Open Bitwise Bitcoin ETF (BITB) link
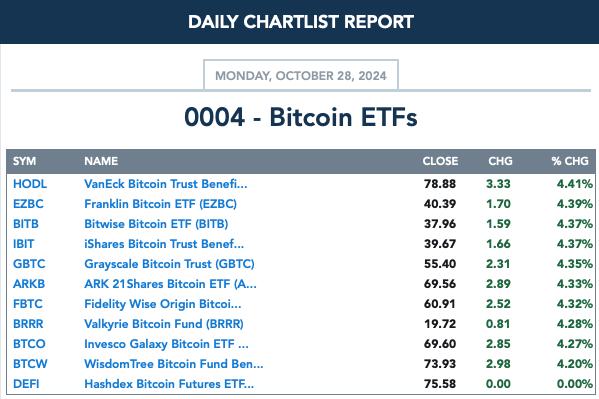Screen dimensions: 599x399 coord(156,224)
